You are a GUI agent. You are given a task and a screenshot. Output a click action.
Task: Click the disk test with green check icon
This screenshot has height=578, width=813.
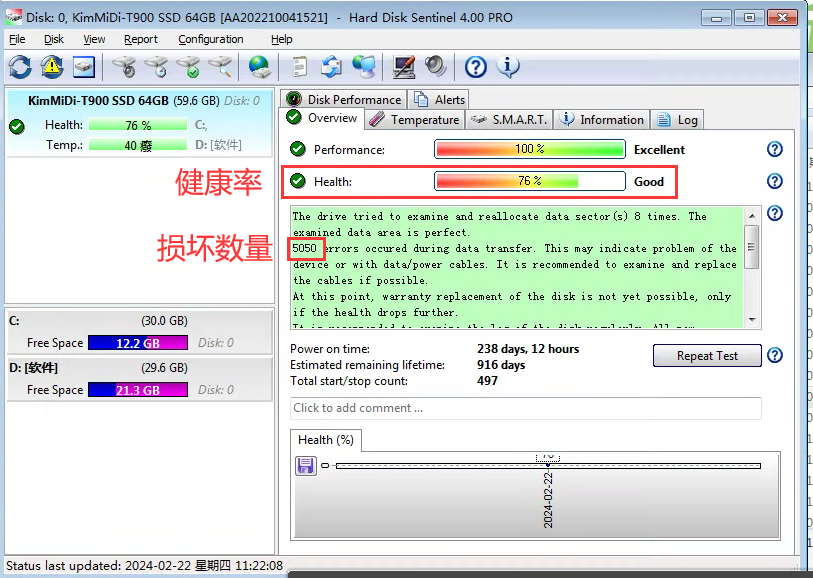click(188, 67)
